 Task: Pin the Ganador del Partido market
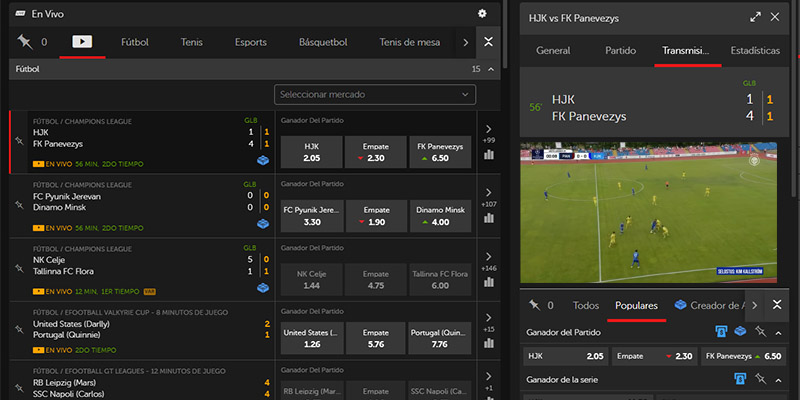click(x=760, y=332)
